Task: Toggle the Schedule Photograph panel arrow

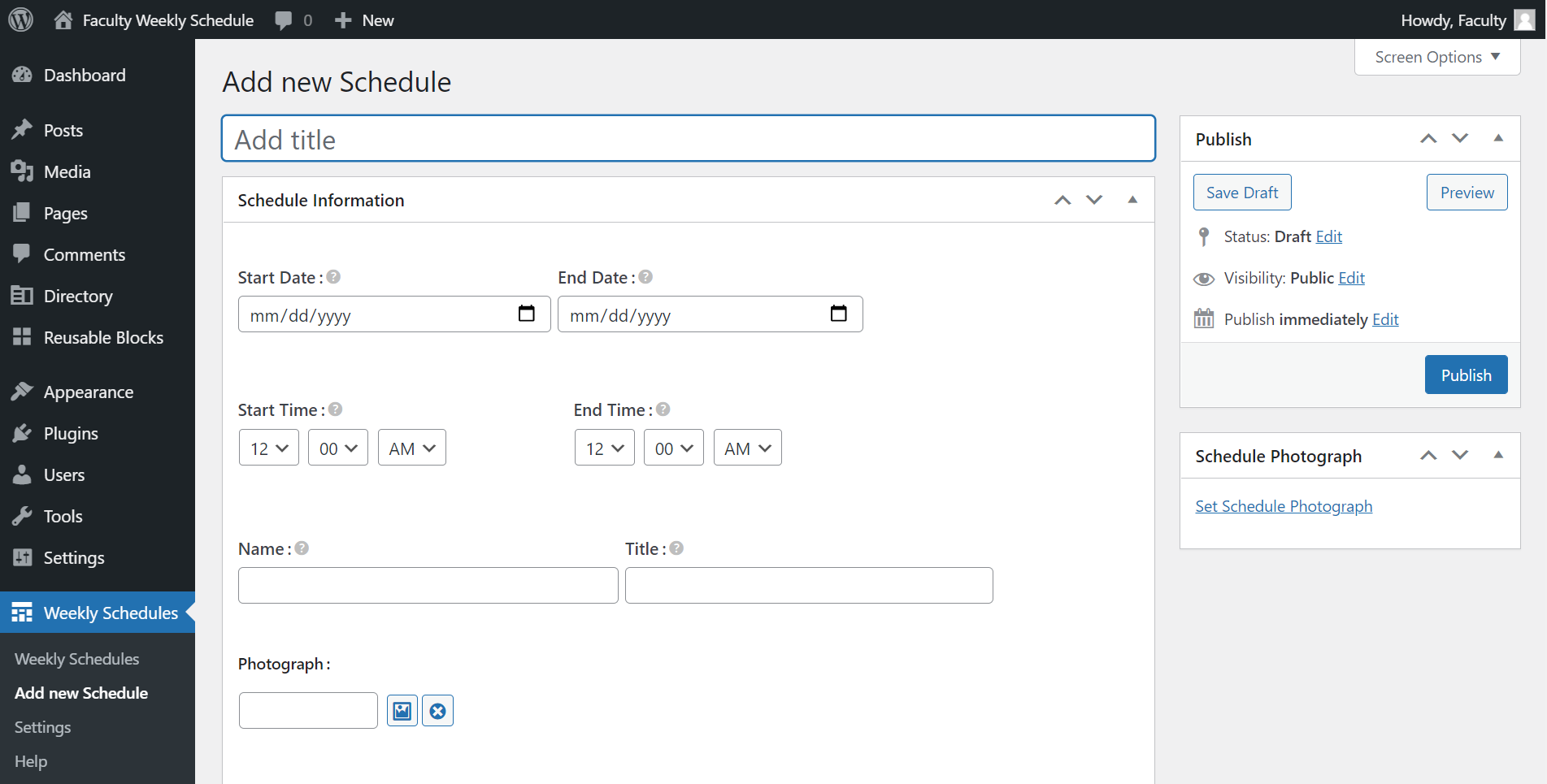Action: [1498, 455]
